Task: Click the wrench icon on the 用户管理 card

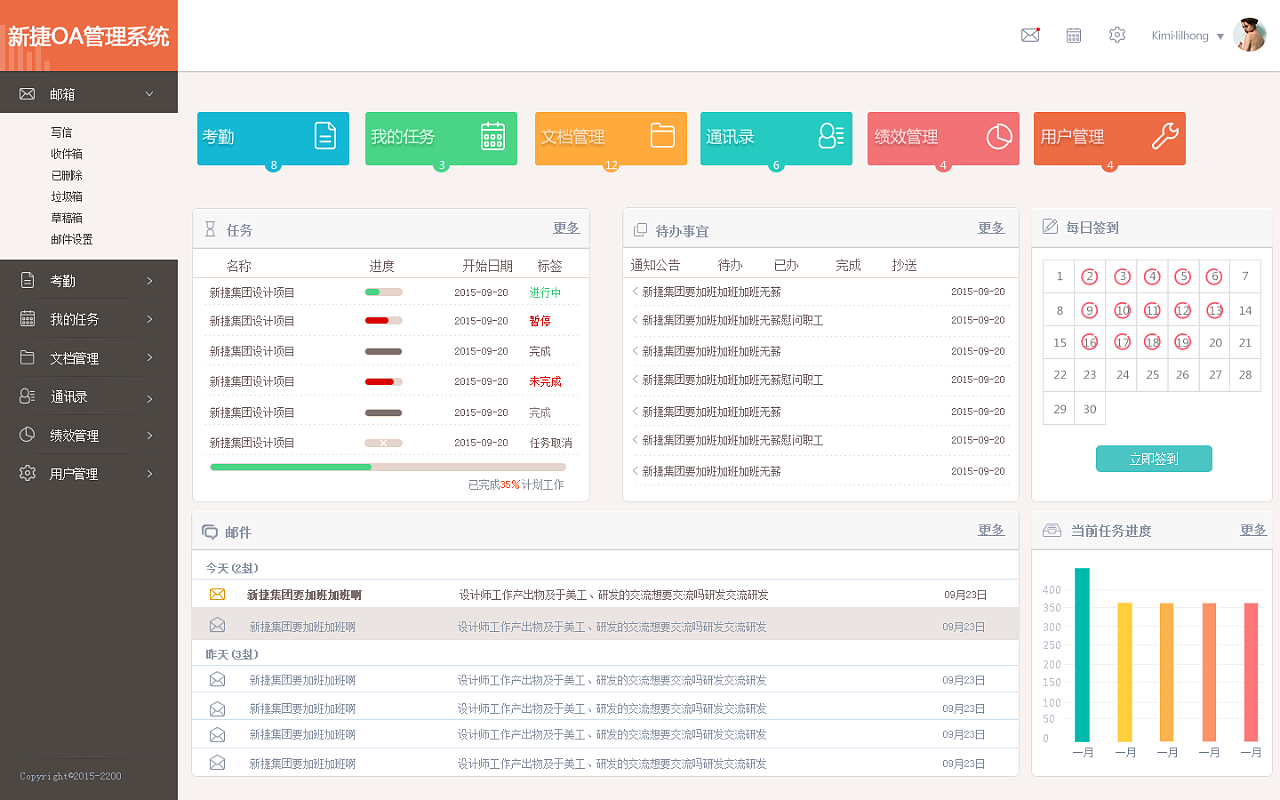Action: 1165,136
